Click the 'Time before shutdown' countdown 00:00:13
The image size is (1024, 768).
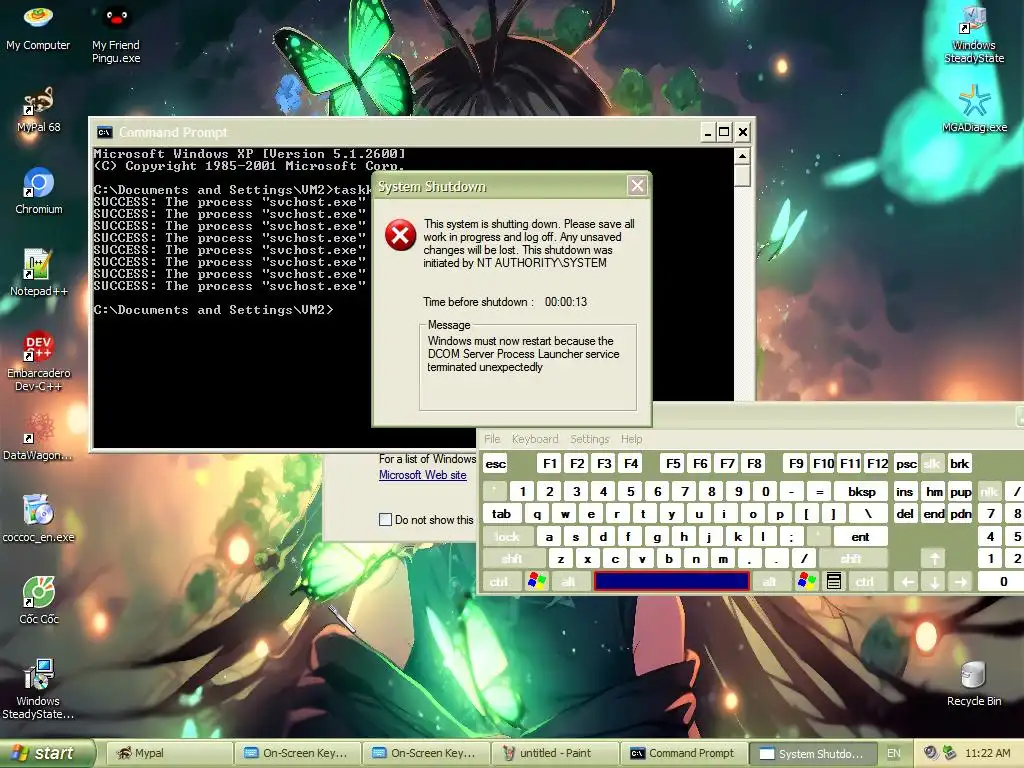point(566,302)
